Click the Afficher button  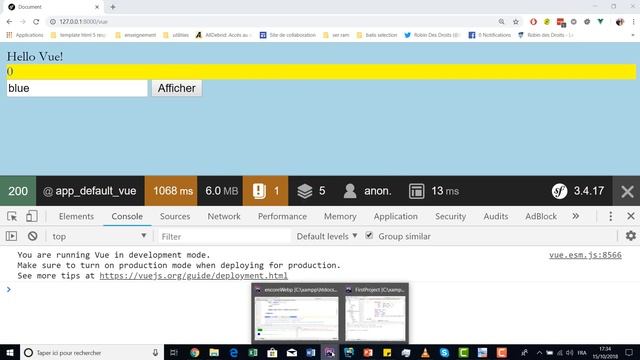(177, 88)
